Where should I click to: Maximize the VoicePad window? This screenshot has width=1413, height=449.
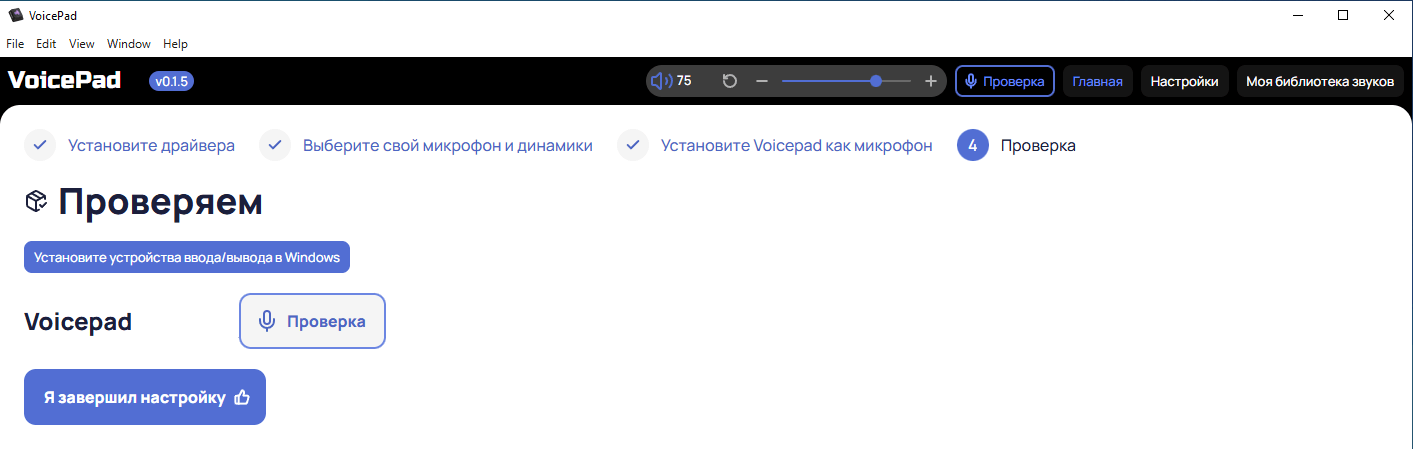[1343, 15]
